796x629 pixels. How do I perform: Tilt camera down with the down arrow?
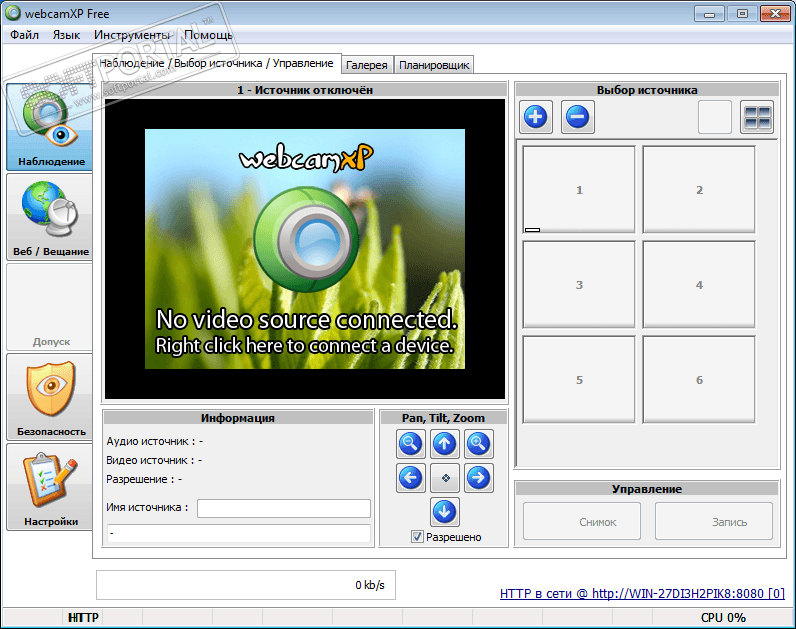(x=445, y=512)
